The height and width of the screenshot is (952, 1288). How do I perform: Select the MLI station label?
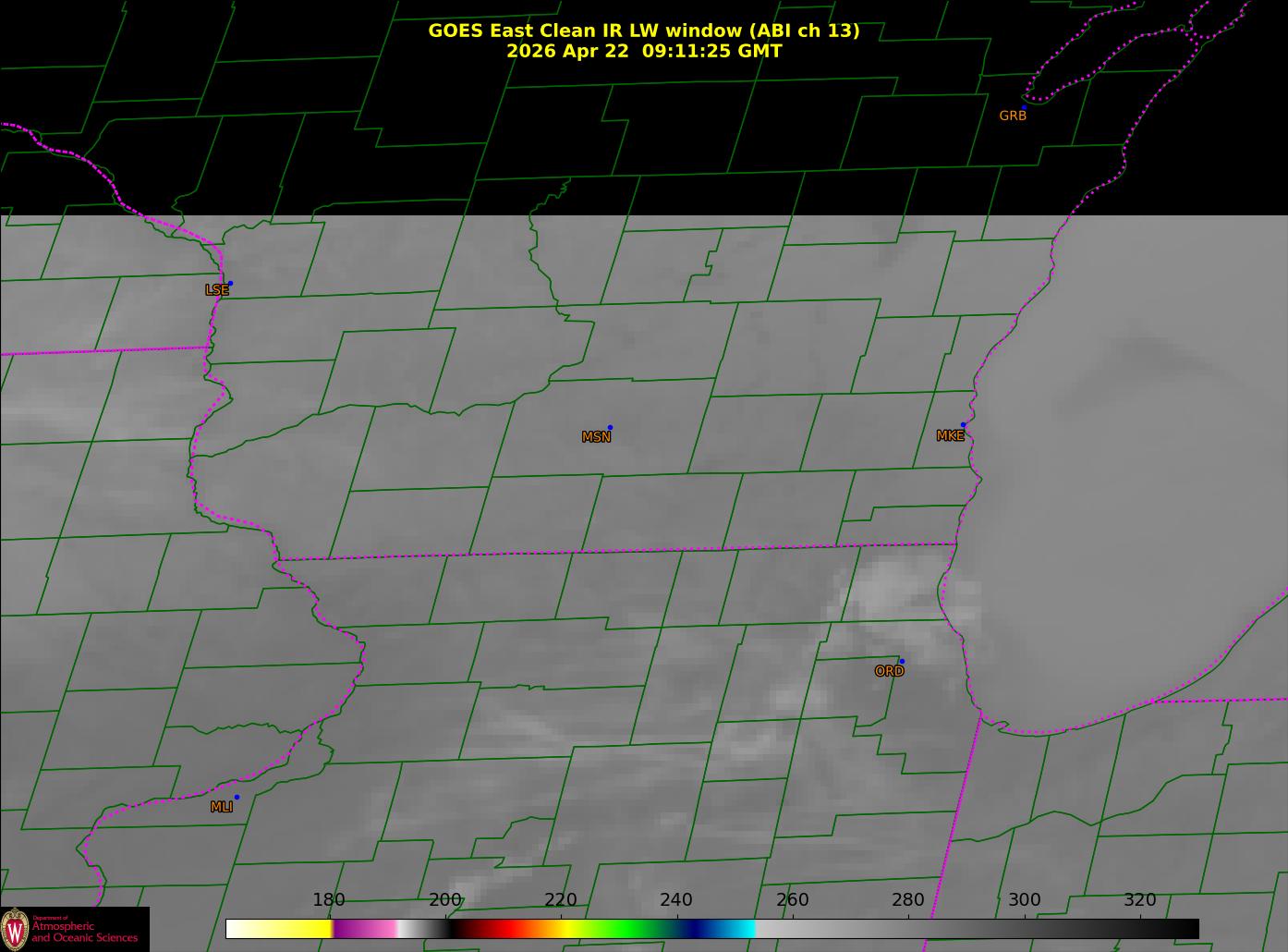(x=221, y=807)
